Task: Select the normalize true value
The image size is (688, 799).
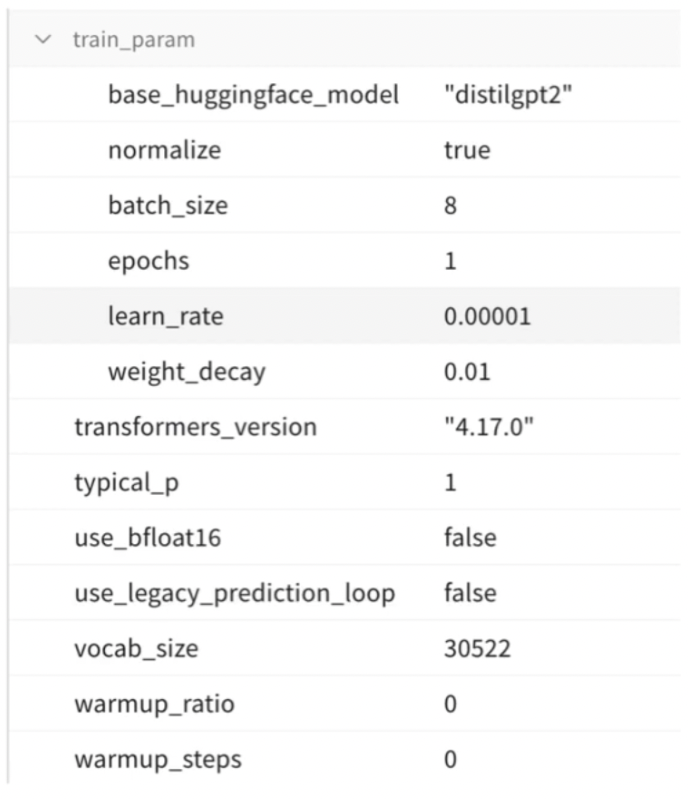Action: pyautogui.click(x=467, y=151)
